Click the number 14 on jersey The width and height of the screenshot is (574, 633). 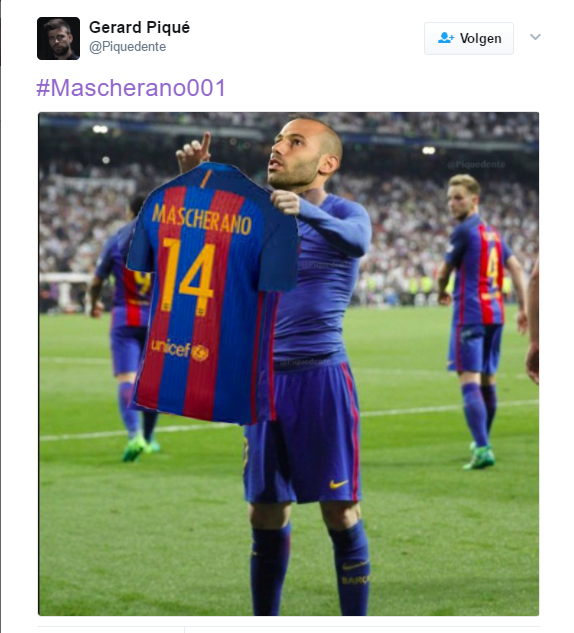tap(187, 275)
